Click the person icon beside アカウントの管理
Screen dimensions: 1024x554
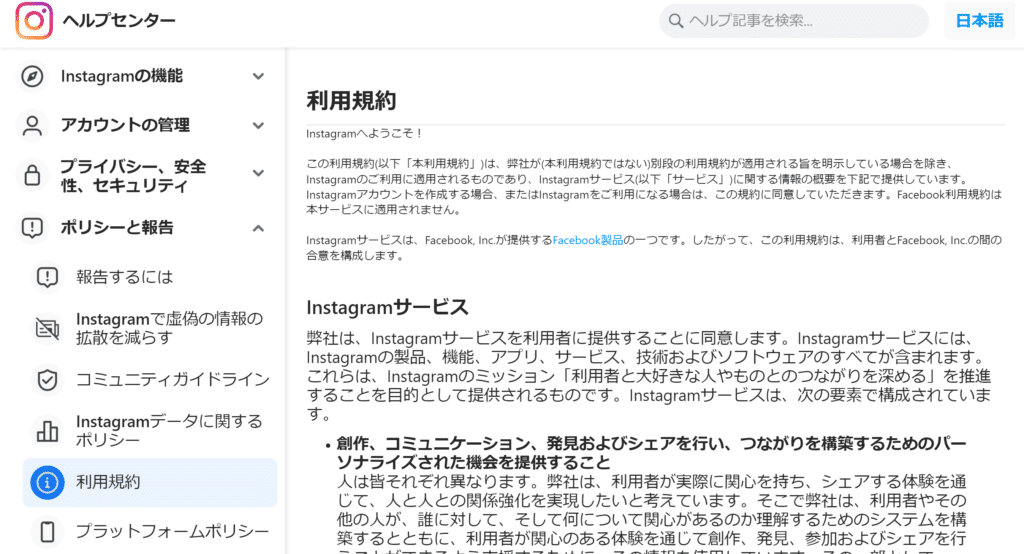[33, 126]
